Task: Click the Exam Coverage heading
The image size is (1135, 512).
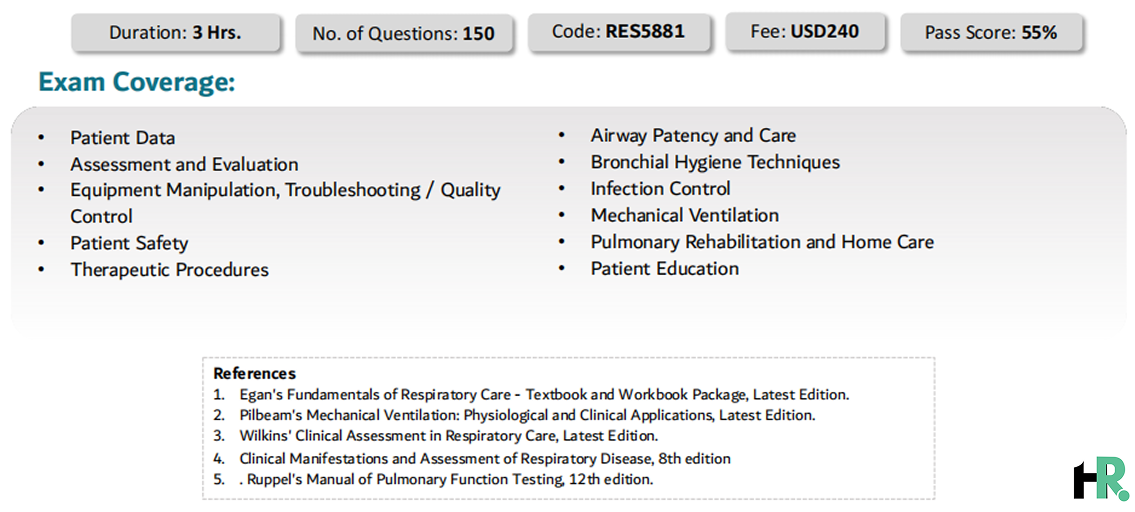Action: click(x=137, y=83)
